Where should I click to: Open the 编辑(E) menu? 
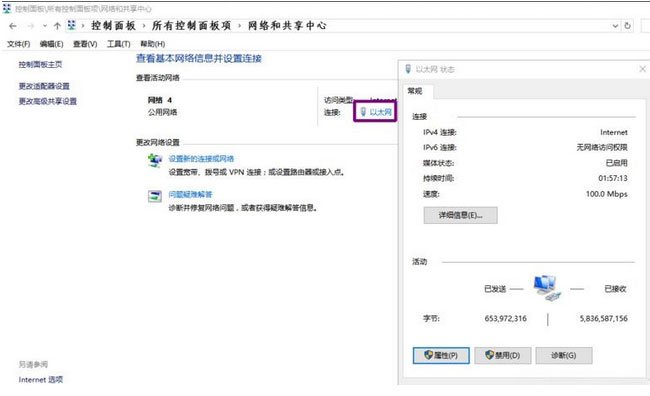point(51,44)
